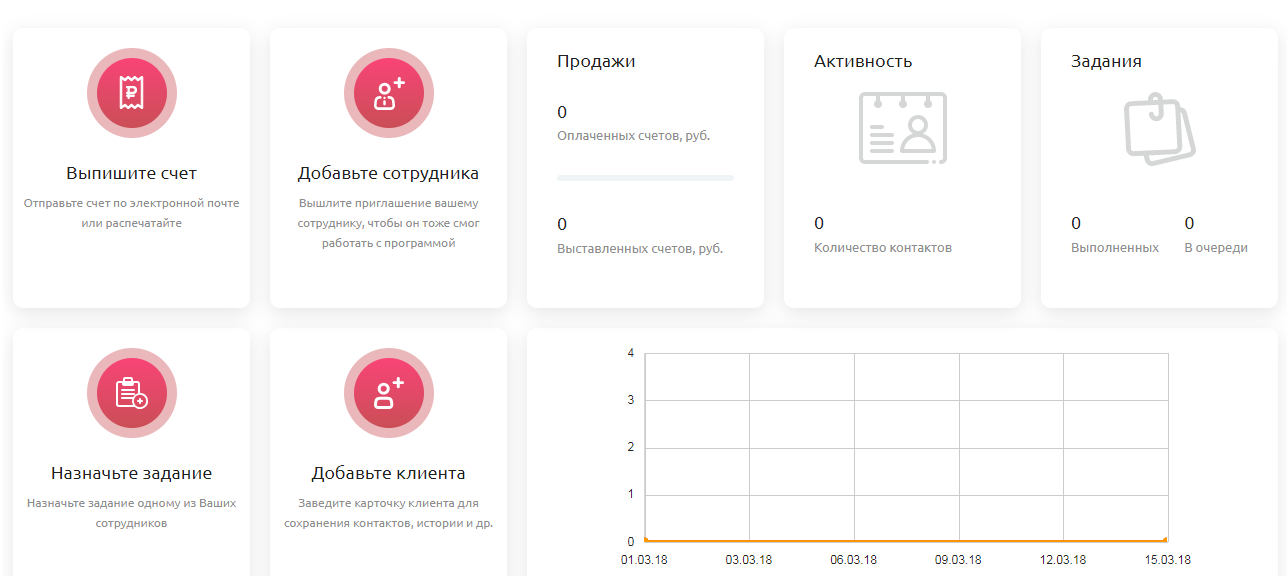Select the Активность panel header

[863, 60]
